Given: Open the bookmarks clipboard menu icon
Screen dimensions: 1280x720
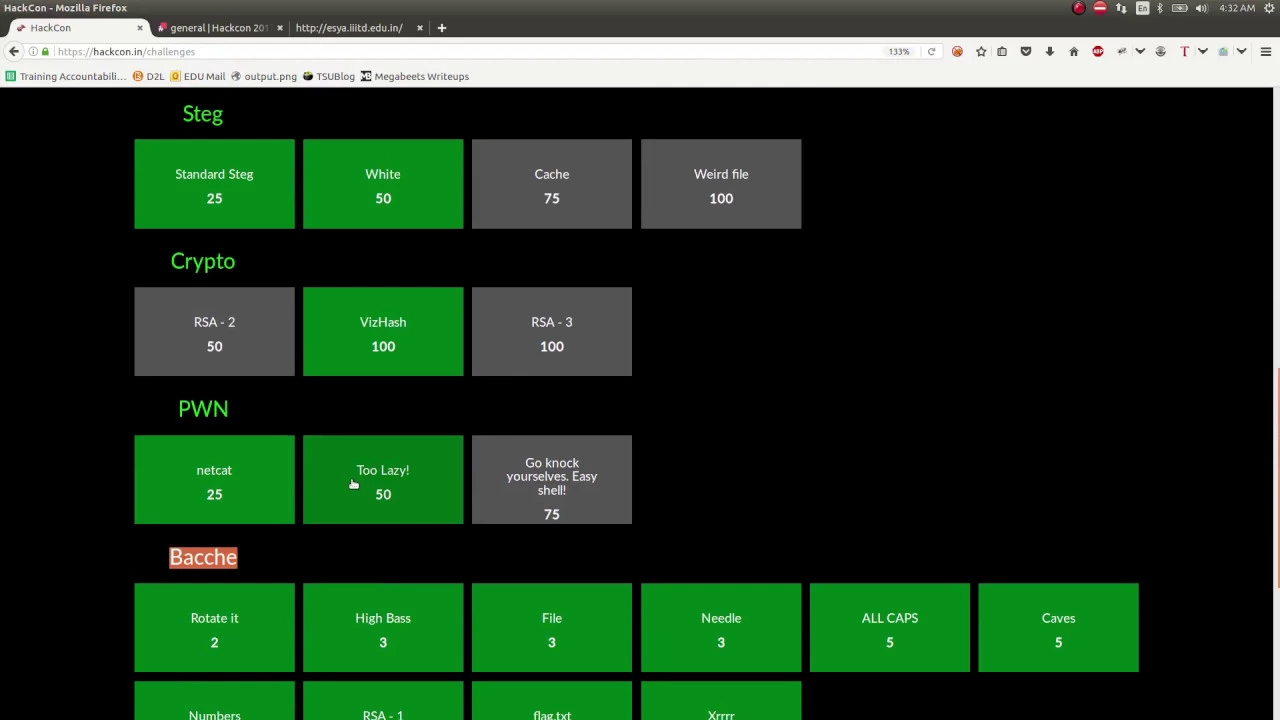Looking at the screenshot, I should 1002,52.
